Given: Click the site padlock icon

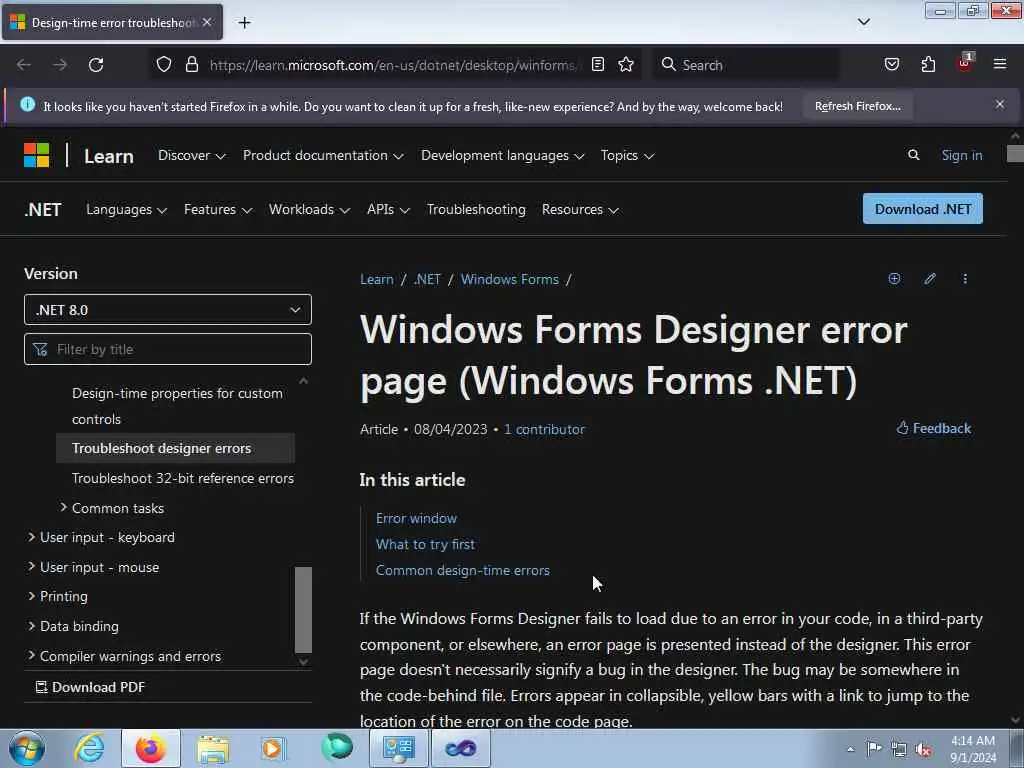Looking at the screenshot, I should point(192,65).
